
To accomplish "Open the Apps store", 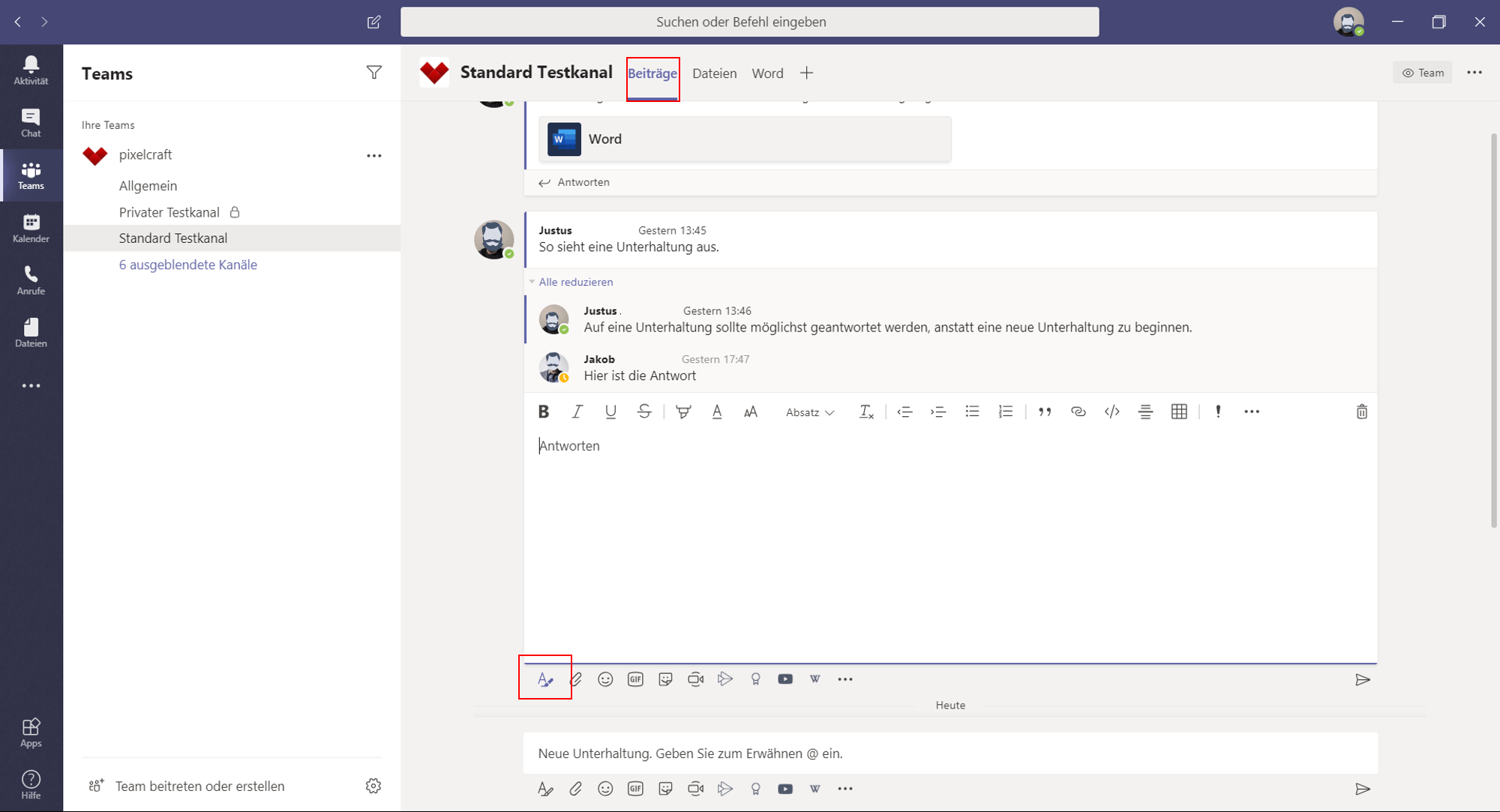I will (31, 733).
